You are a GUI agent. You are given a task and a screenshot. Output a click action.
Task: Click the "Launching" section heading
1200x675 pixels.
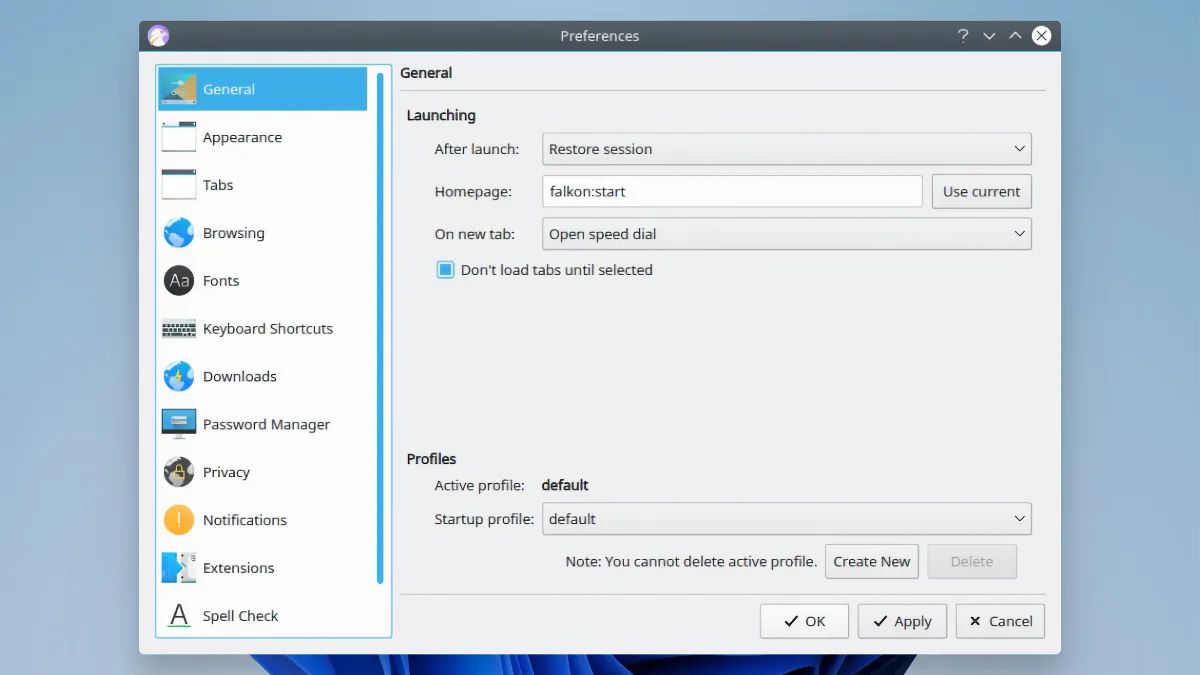441,115
